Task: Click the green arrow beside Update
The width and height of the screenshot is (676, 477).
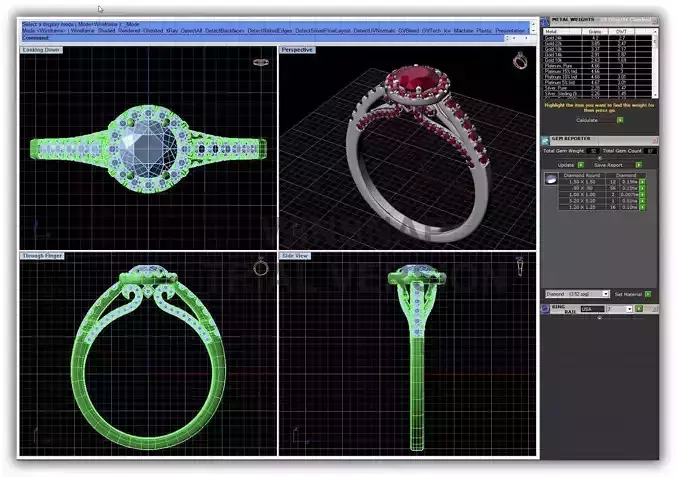Action: (581, 165)
